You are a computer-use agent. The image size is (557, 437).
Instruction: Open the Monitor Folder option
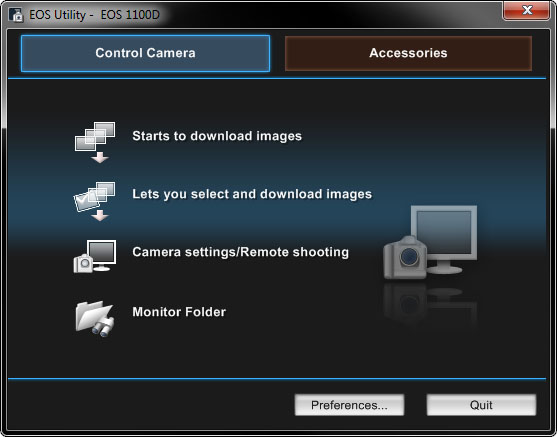tap(179, 312)
